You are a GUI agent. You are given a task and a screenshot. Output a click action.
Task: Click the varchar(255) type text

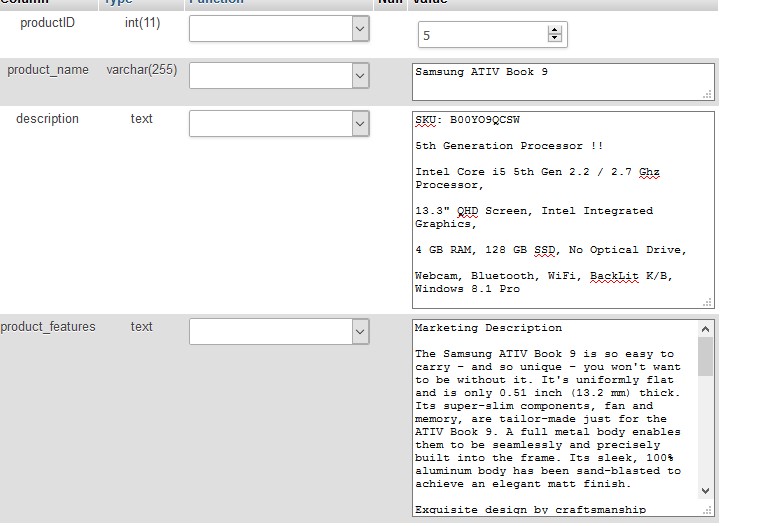pos(142,70)
